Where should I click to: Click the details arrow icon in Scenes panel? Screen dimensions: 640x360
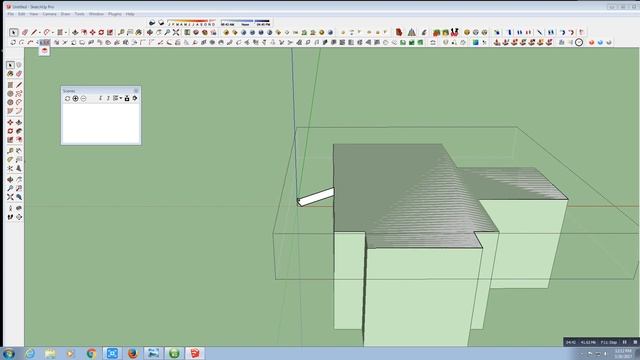click(135, 98)
